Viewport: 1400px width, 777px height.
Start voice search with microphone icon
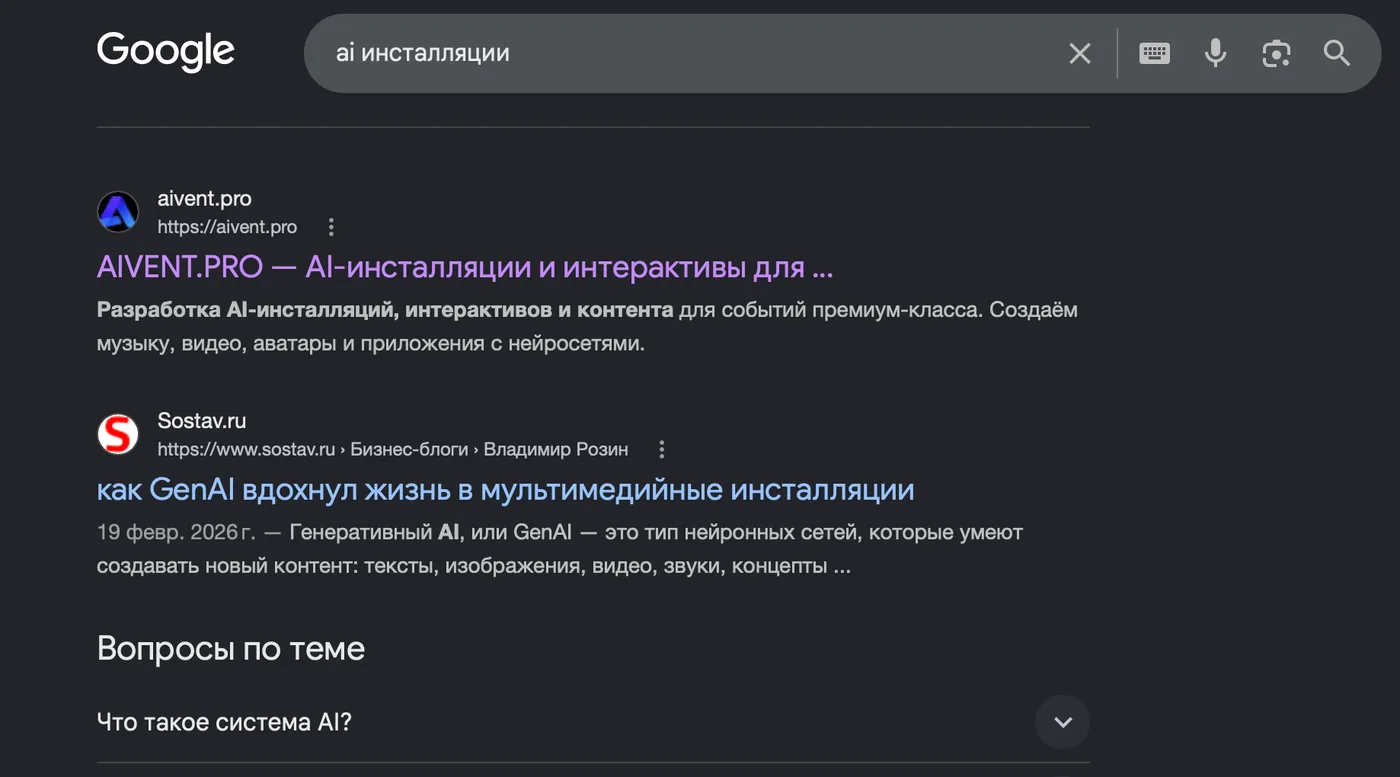coord(1215,53)
